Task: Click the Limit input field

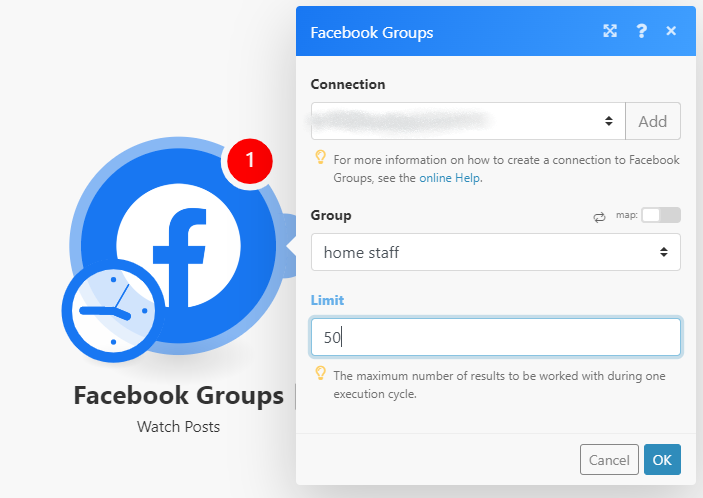Action: point(496,337)
